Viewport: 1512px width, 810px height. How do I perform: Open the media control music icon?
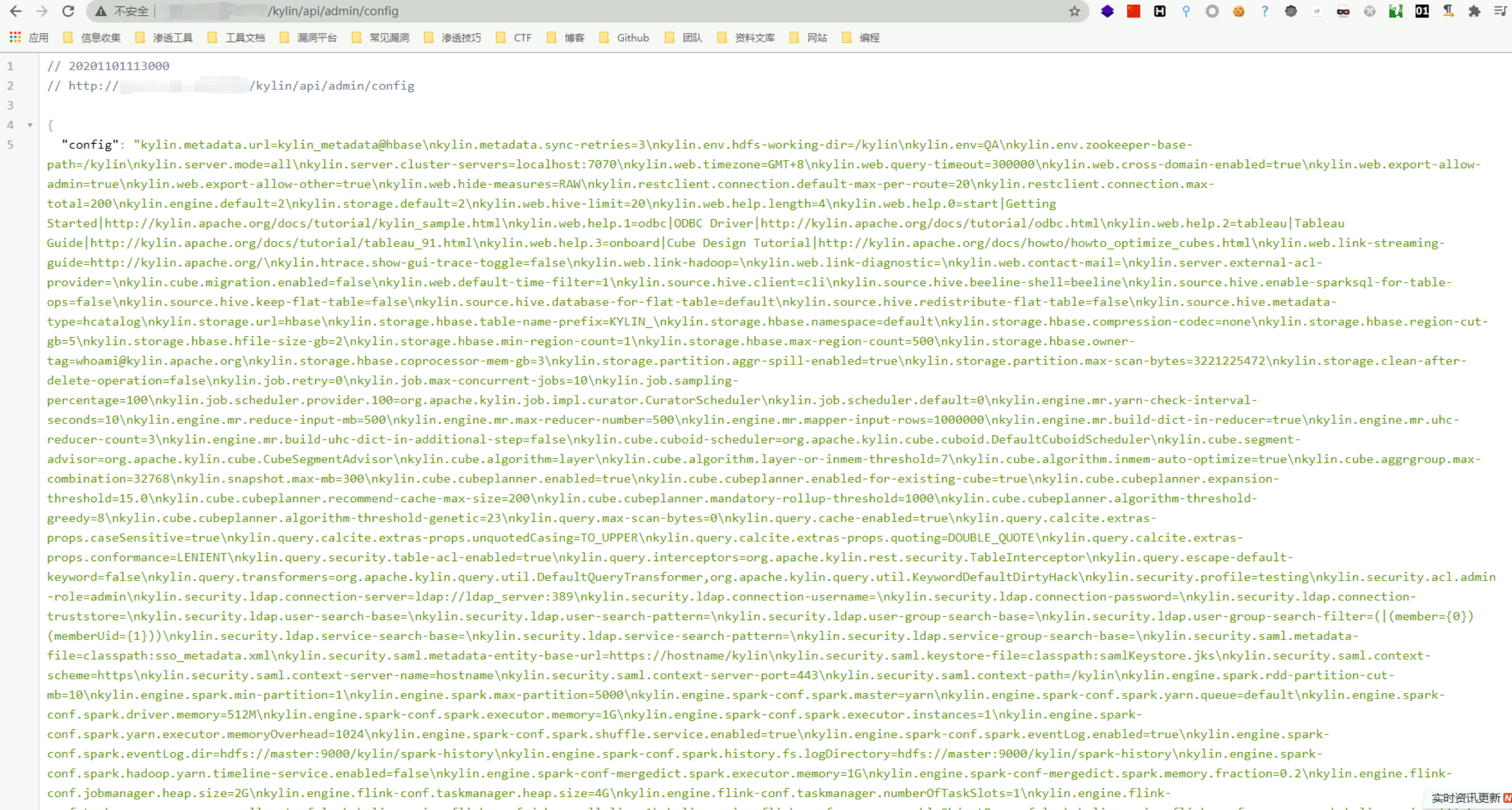click(1499, 11)
